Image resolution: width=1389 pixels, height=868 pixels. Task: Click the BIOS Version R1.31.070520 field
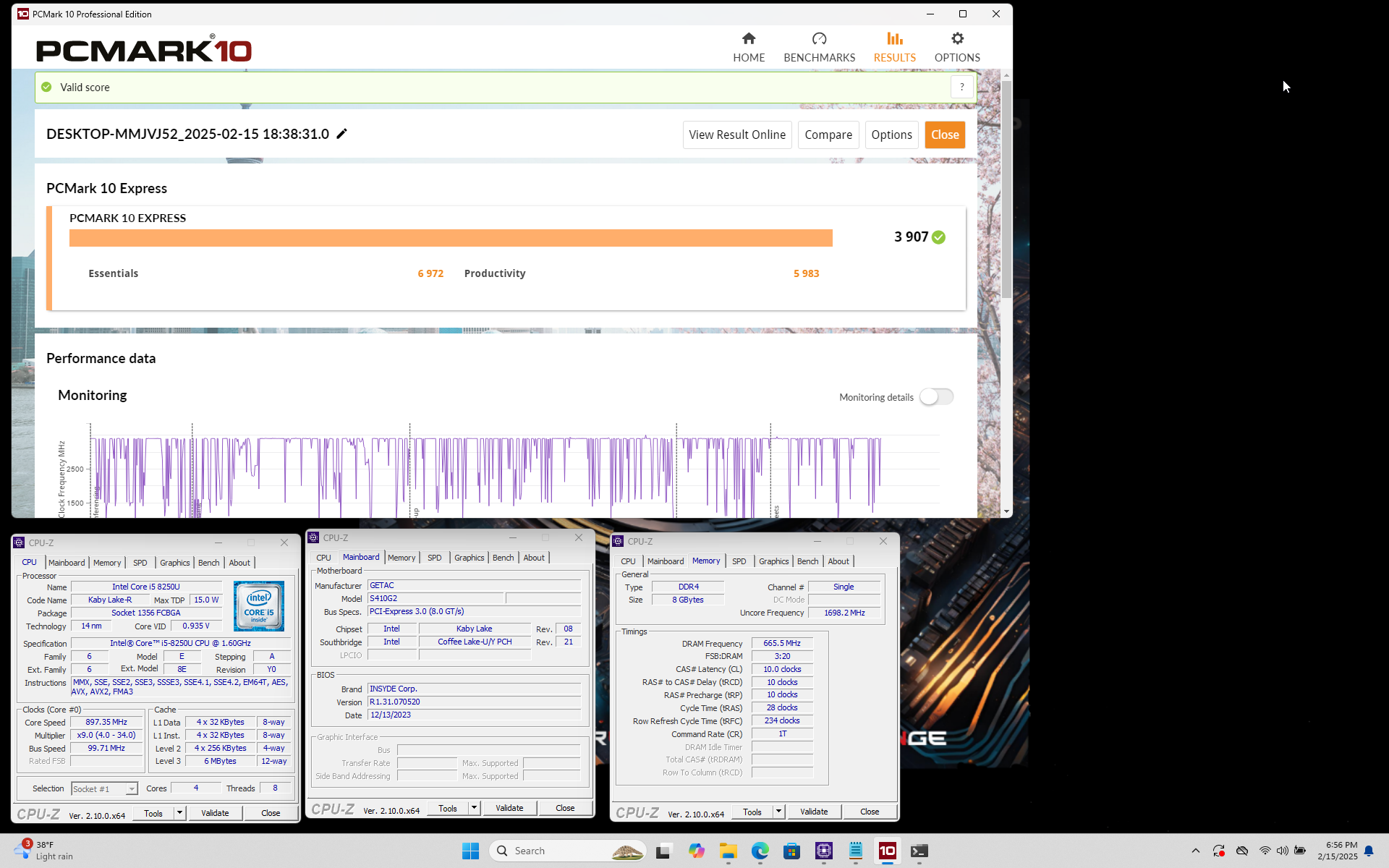tap(475, 702)
